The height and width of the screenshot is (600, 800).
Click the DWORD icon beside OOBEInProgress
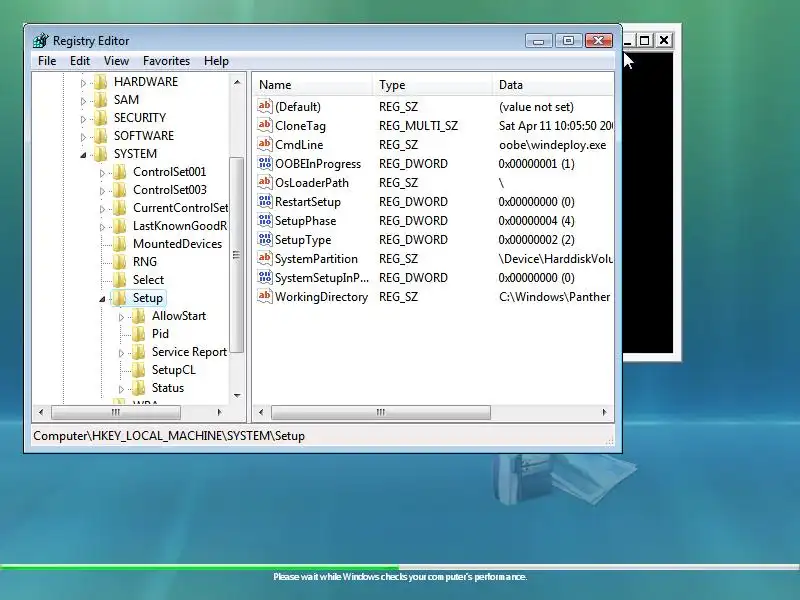[264, 163]
